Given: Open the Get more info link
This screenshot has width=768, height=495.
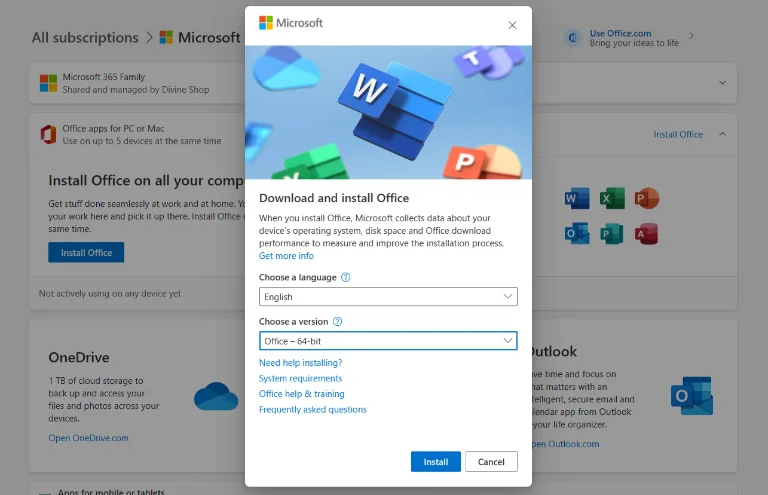Looking at the screenshot, I should [x=287, y=256].
